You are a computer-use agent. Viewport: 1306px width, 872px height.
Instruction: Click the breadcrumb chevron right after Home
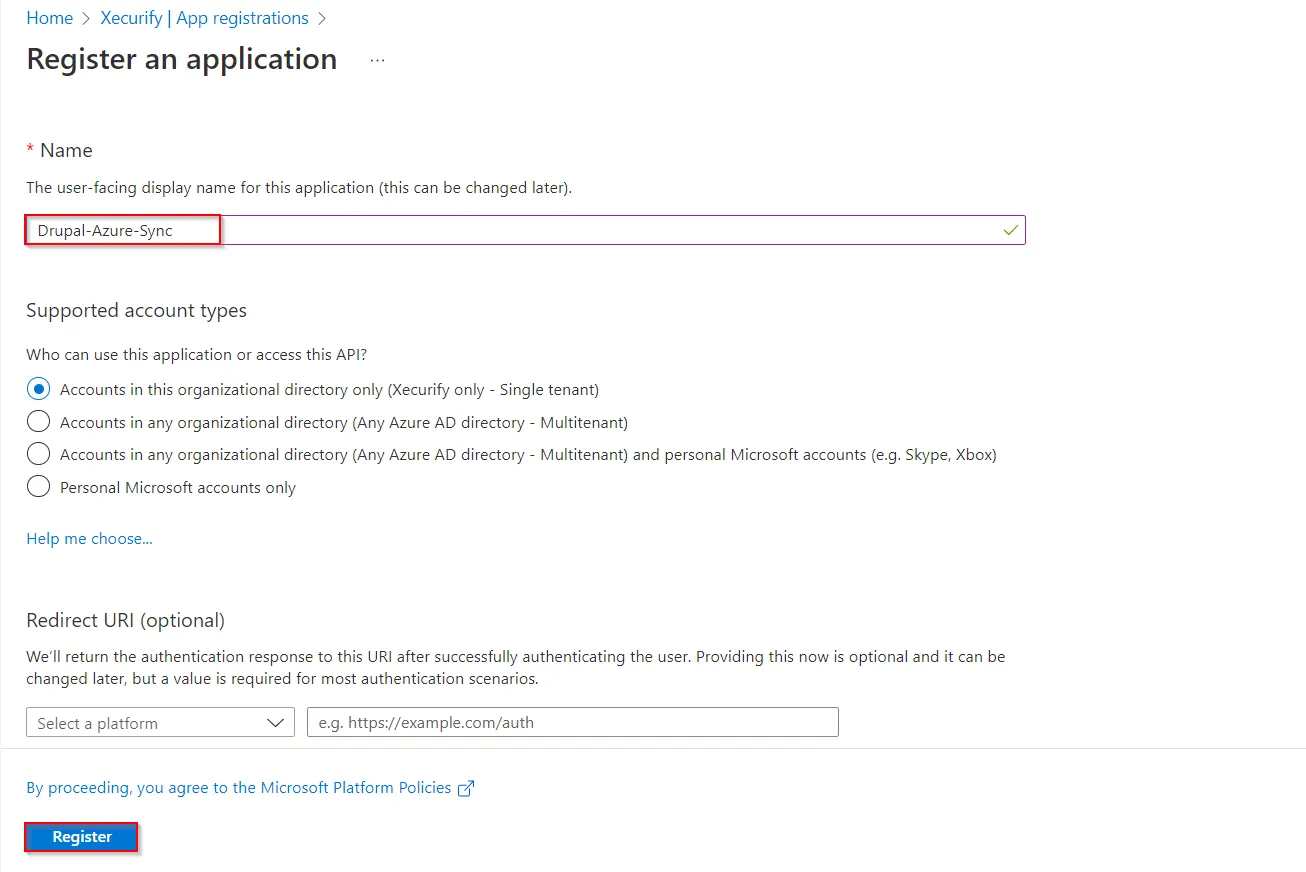[87, 18]
